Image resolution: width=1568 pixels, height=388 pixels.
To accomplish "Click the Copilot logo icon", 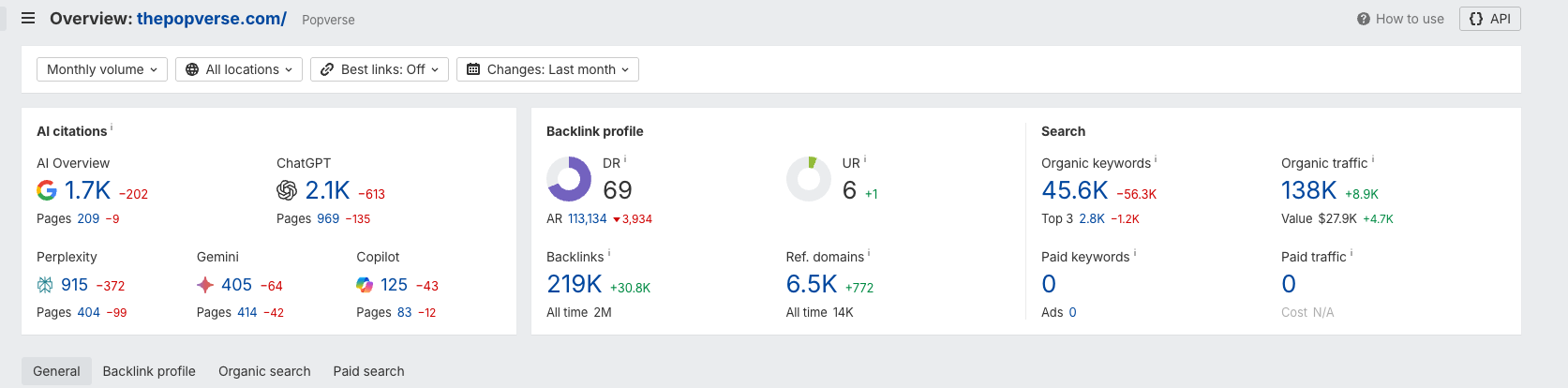I will coord(365,285).
